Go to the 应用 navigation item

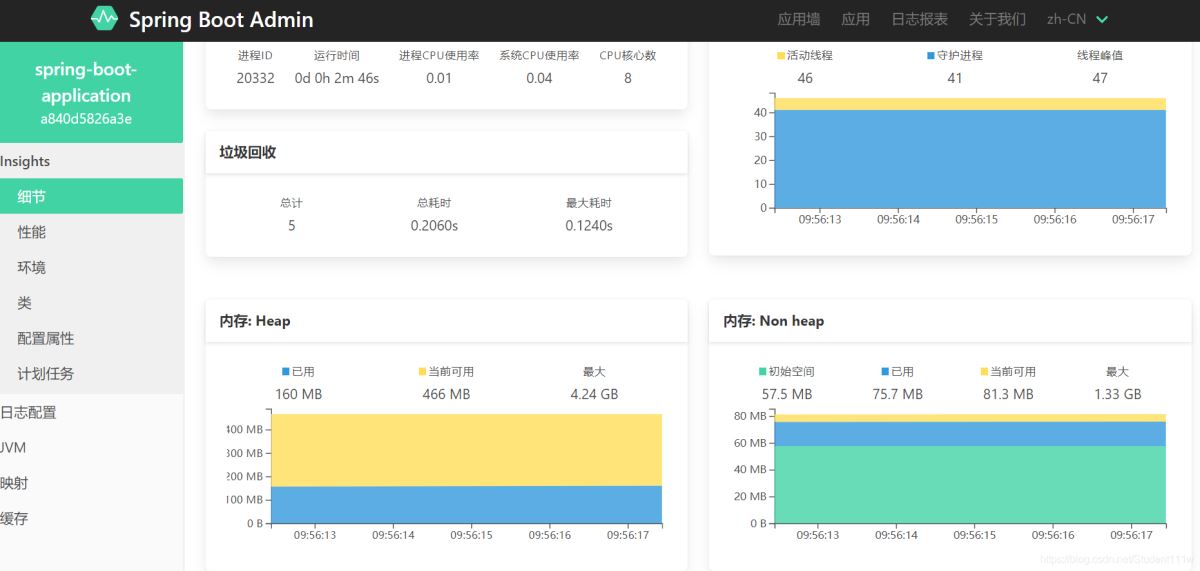pos(855,19)
